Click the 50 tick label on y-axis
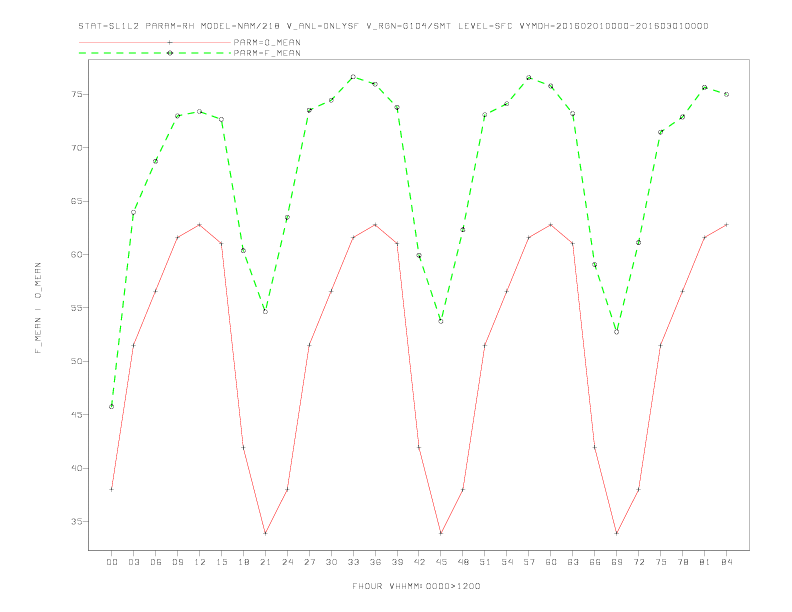Image resolution: width=792 pixels, height=612 pixels. [77, 362]
